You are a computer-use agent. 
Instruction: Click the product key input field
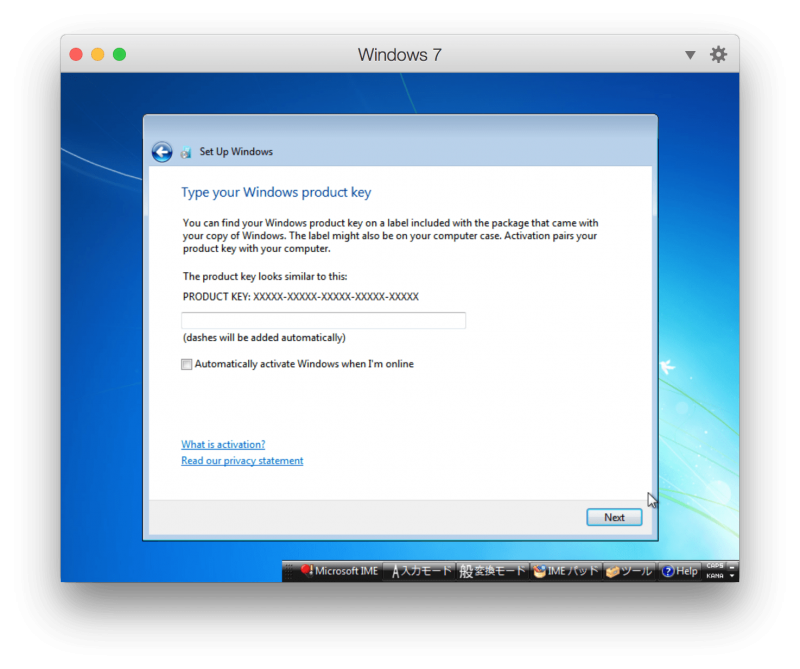point(323,320)
